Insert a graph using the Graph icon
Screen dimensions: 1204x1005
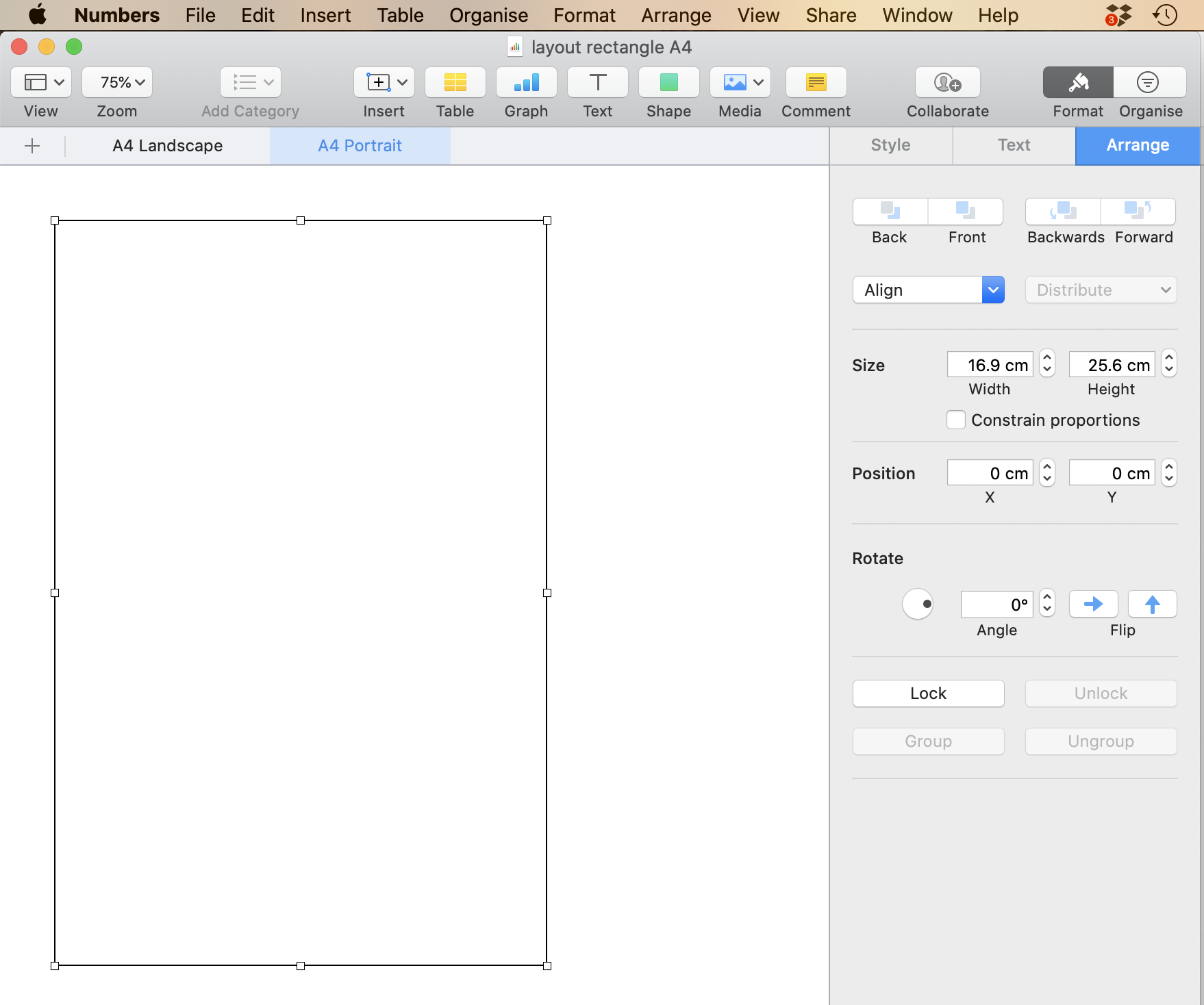526,83
